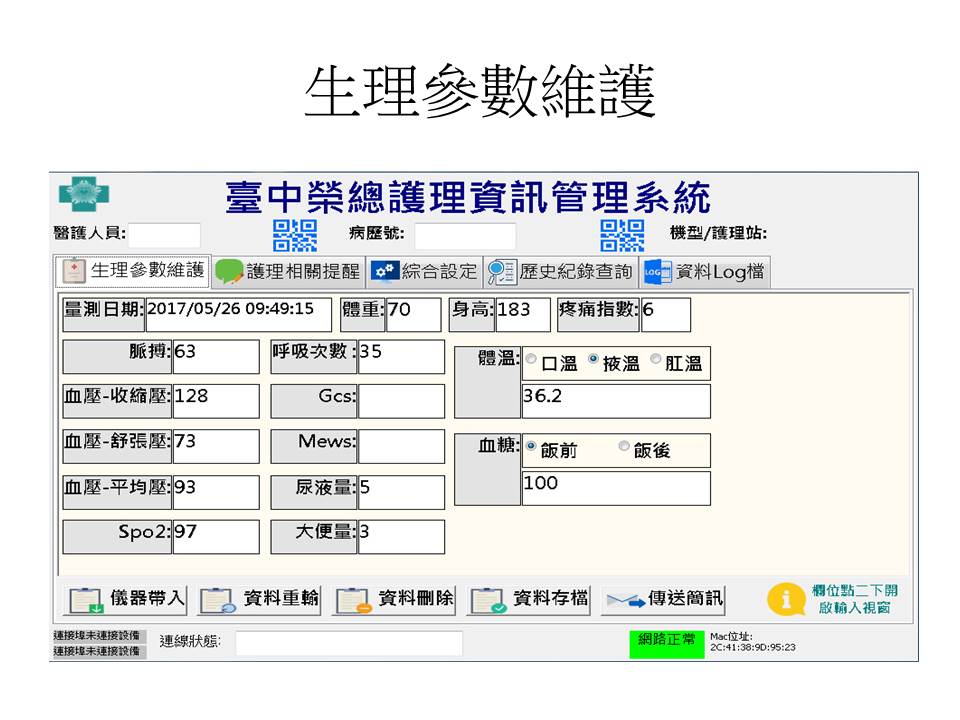Click the 身高 field showing 183
Viewport: 960px width, 720px height.
(523, 315)
